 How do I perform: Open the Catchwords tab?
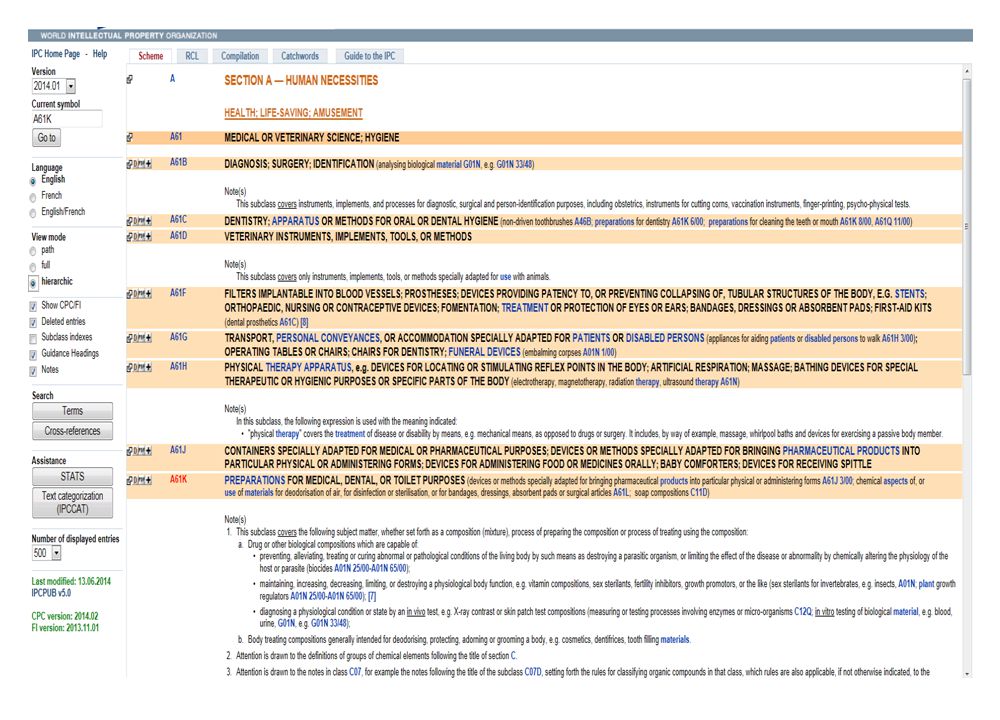click(x=300, y=56)
